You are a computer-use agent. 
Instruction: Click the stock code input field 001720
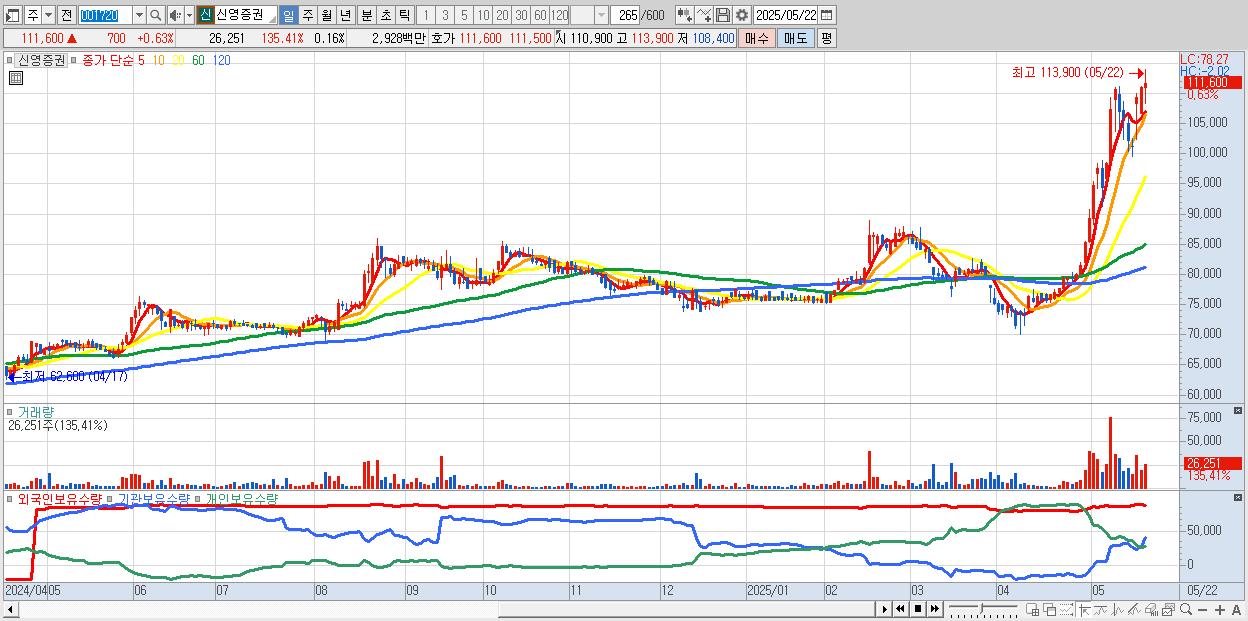(105, 15)
